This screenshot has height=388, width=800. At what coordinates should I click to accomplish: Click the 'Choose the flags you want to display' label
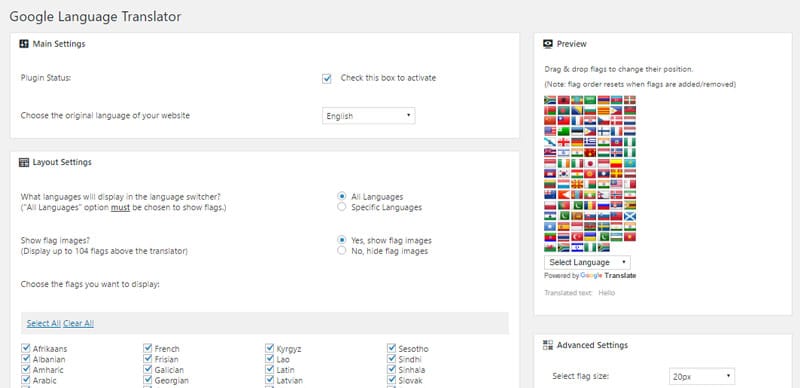coord(90,284)
